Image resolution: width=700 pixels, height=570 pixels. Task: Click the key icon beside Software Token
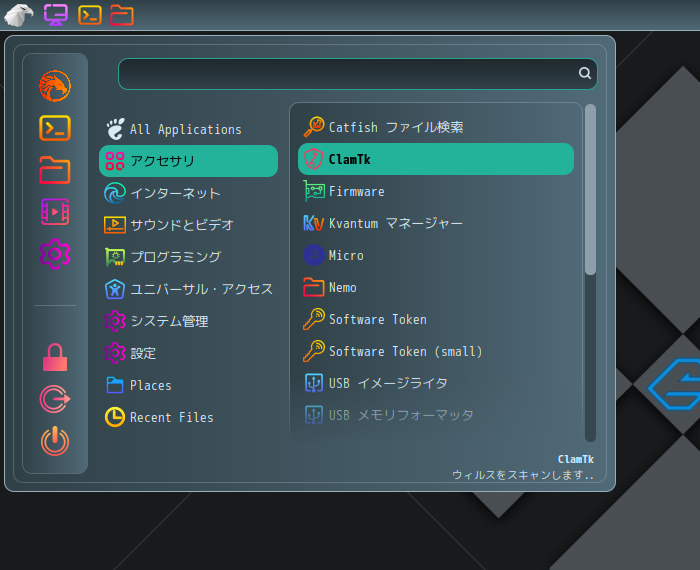pos(314,319)
